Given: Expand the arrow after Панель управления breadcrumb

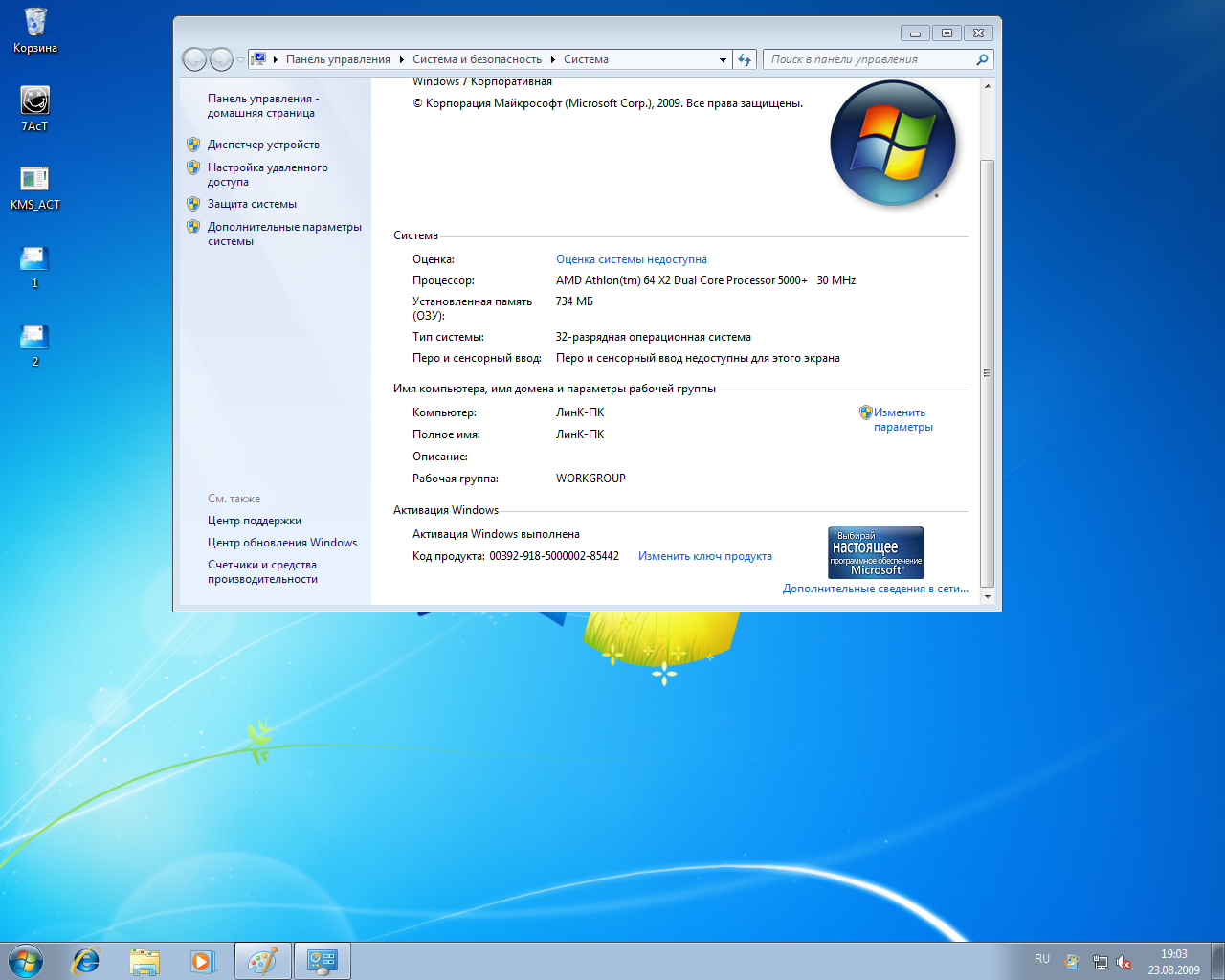Looking at the screenshot, I should coord(402,59).
